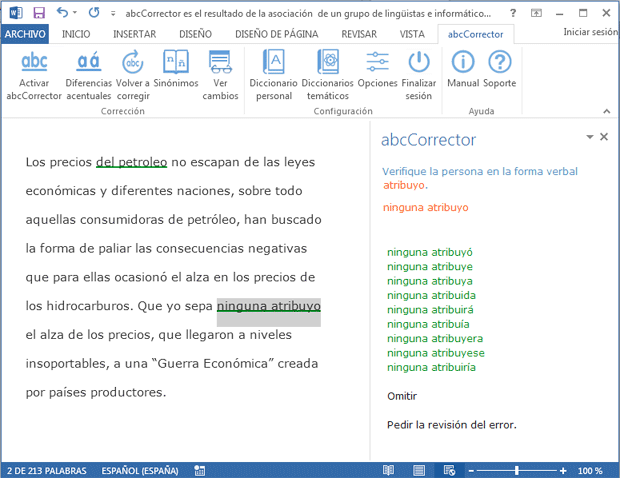This screenshot has width=620, height=478.
Task: Click the Word Help question mark
Action: pyautogui.click(x=513, y=13)
